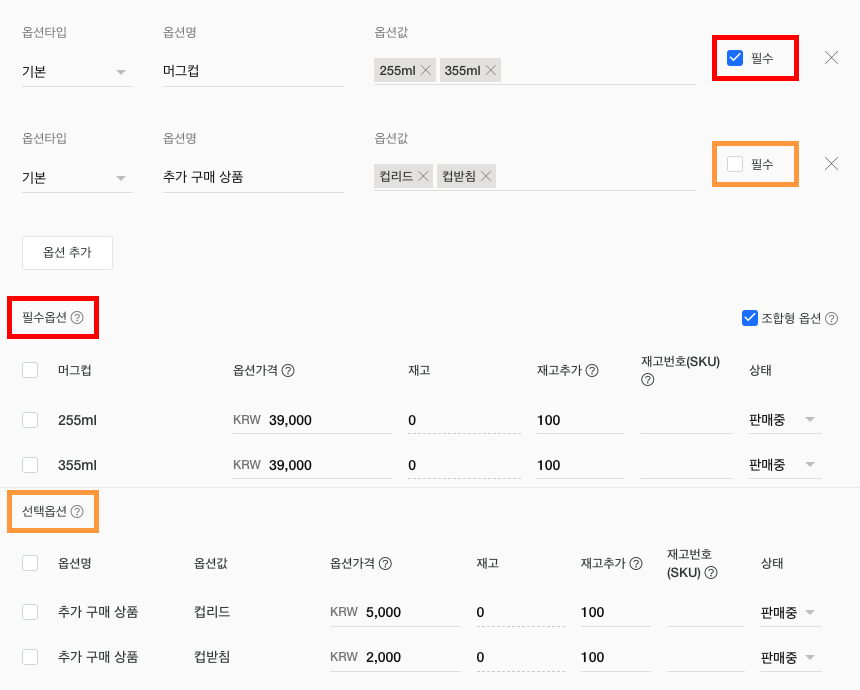Remove the 355ml option value tag
The image size is (860, 690).
coord(490,70)
